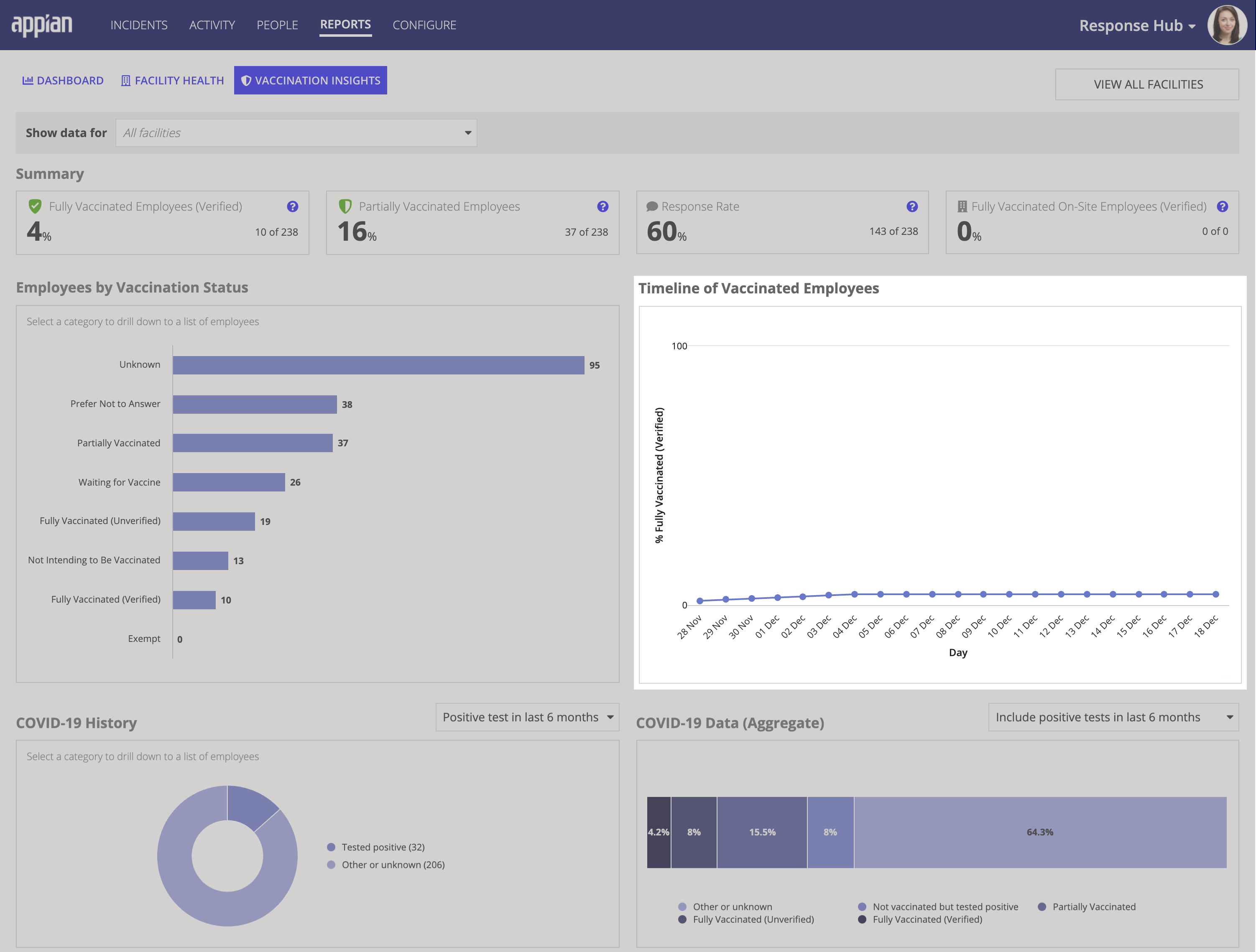1256x952 pixels.
Task: Click the Response Rate speech bubble icon
Action: tap(652, 206)
